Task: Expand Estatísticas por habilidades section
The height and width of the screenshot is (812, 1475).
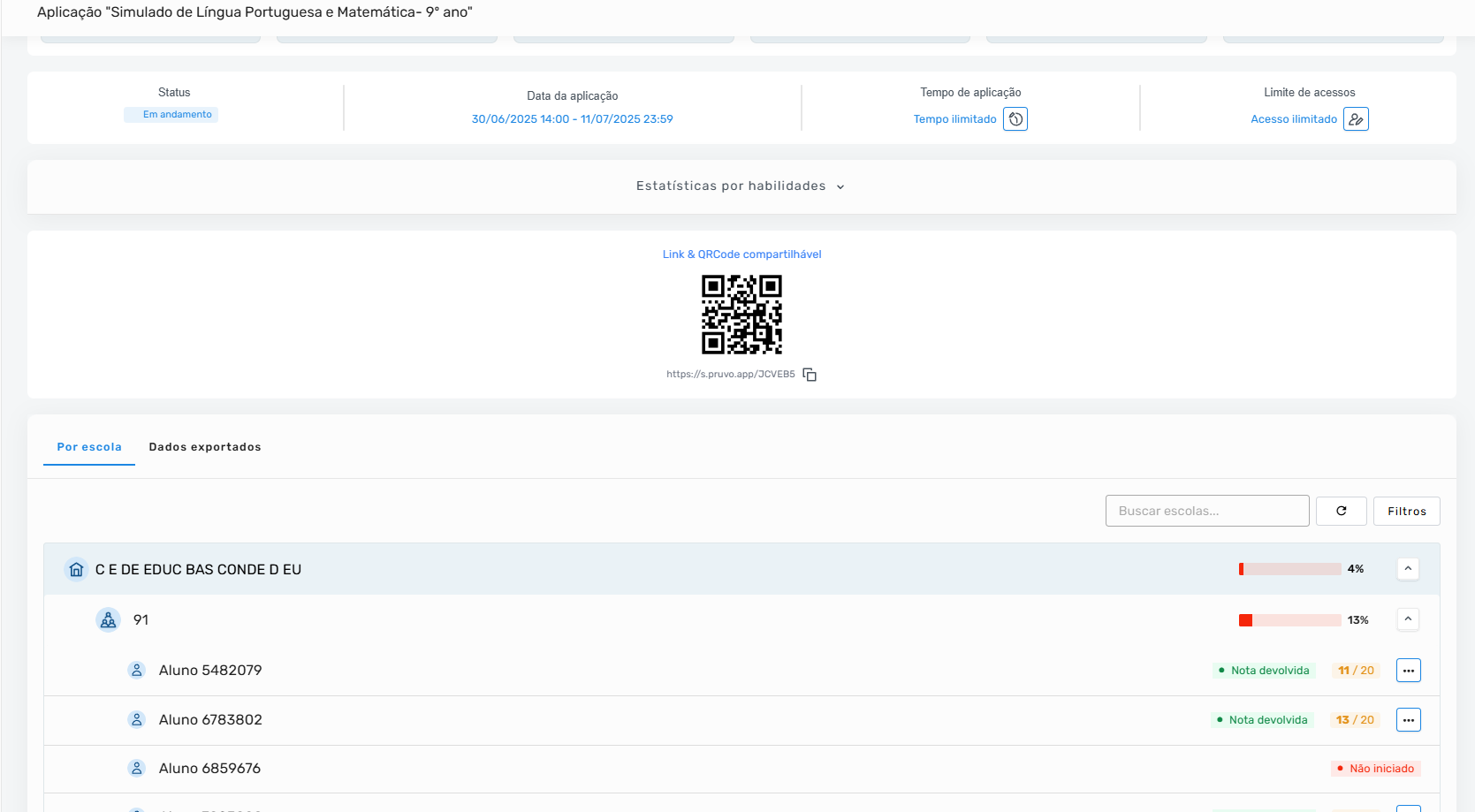Action: (x=741, y=186)
